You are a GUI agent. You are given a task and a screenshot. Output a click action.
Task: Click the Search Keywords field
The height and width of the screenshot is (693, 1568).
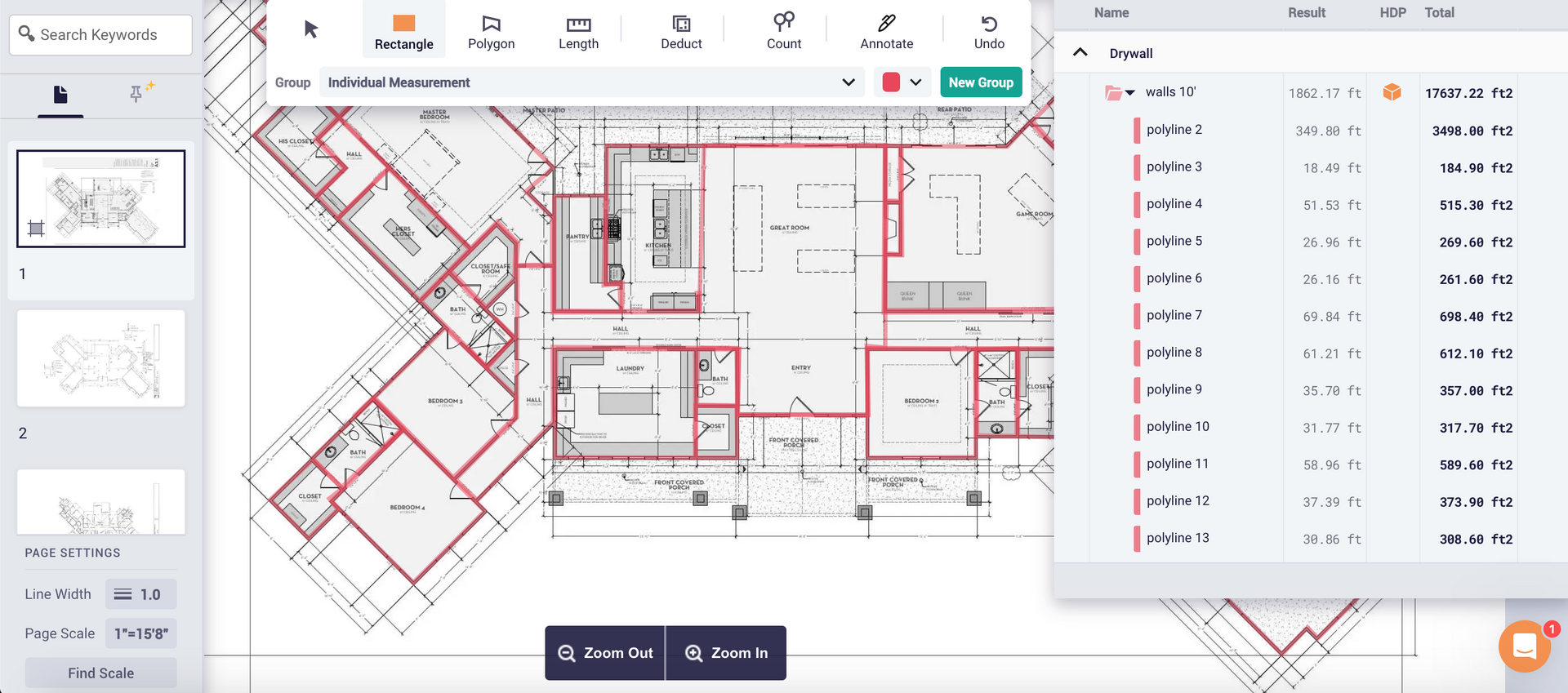click(100, 34)
